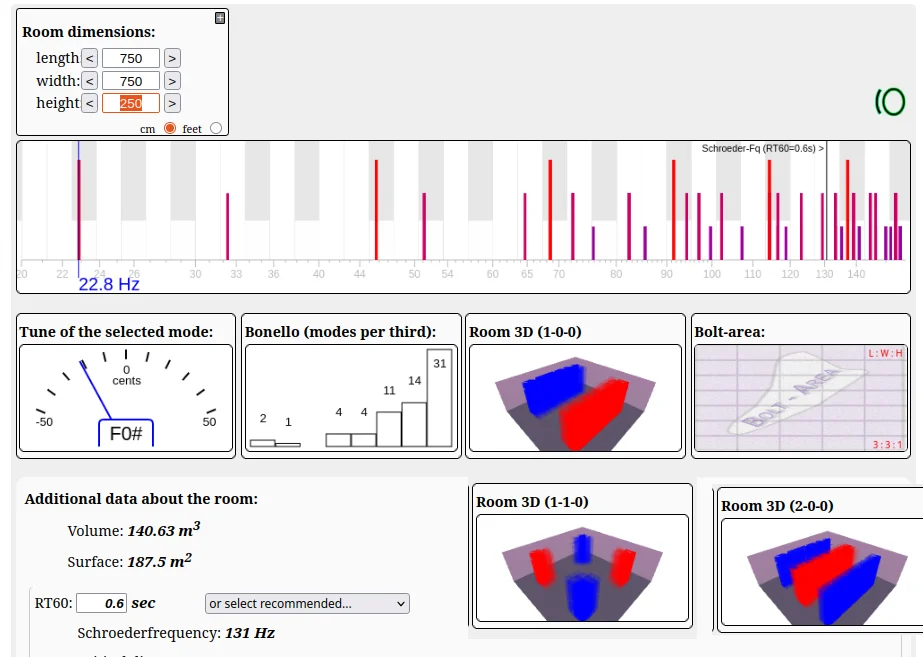Decrease the room height value
This screenshot has width=923, height=657.
(89, 103)
